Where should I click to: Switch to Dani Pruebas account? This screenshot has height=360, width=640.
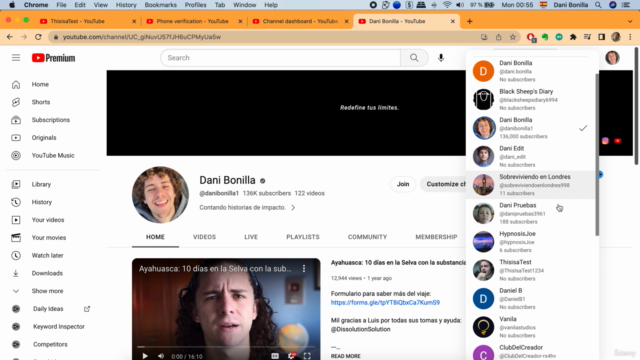[532, 213]
